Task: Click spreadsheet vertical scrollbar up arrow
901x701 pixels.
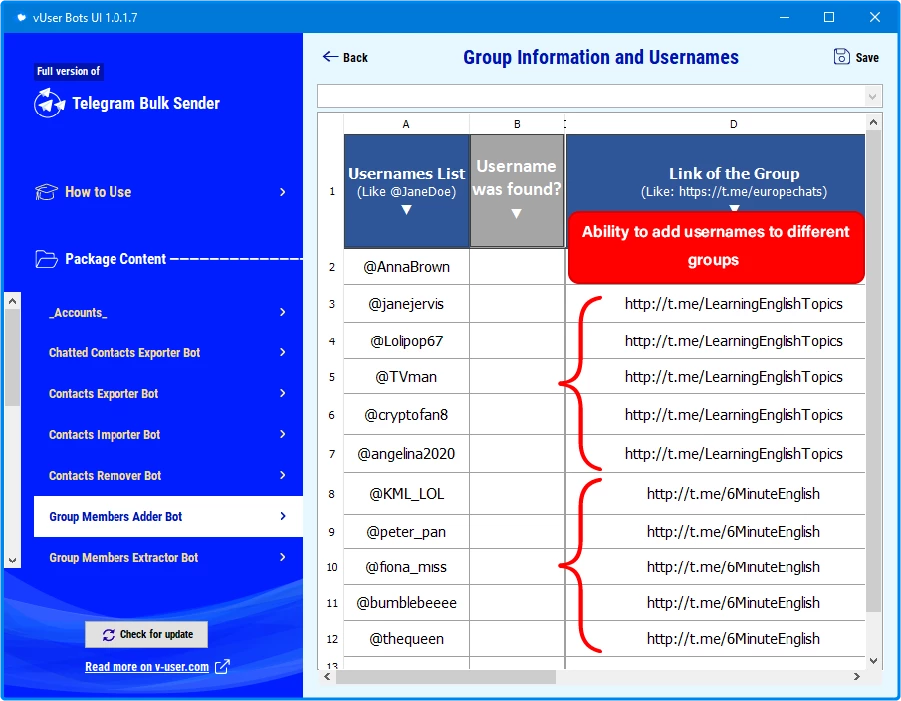Action: [873, 122]
